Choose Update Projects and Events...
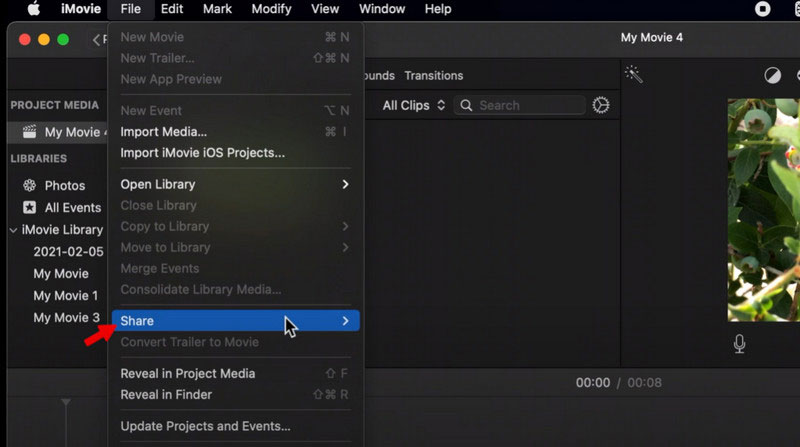The height and width of the screenshot is (447, 800). click(235, 426)
